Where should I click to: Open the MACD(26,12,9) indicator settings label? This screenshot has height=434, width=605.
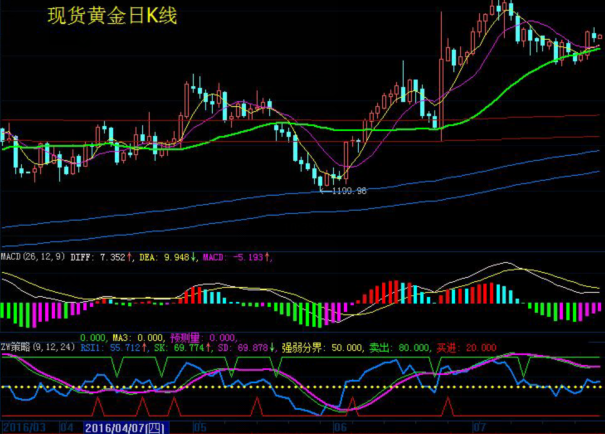(x=33, y=257)
